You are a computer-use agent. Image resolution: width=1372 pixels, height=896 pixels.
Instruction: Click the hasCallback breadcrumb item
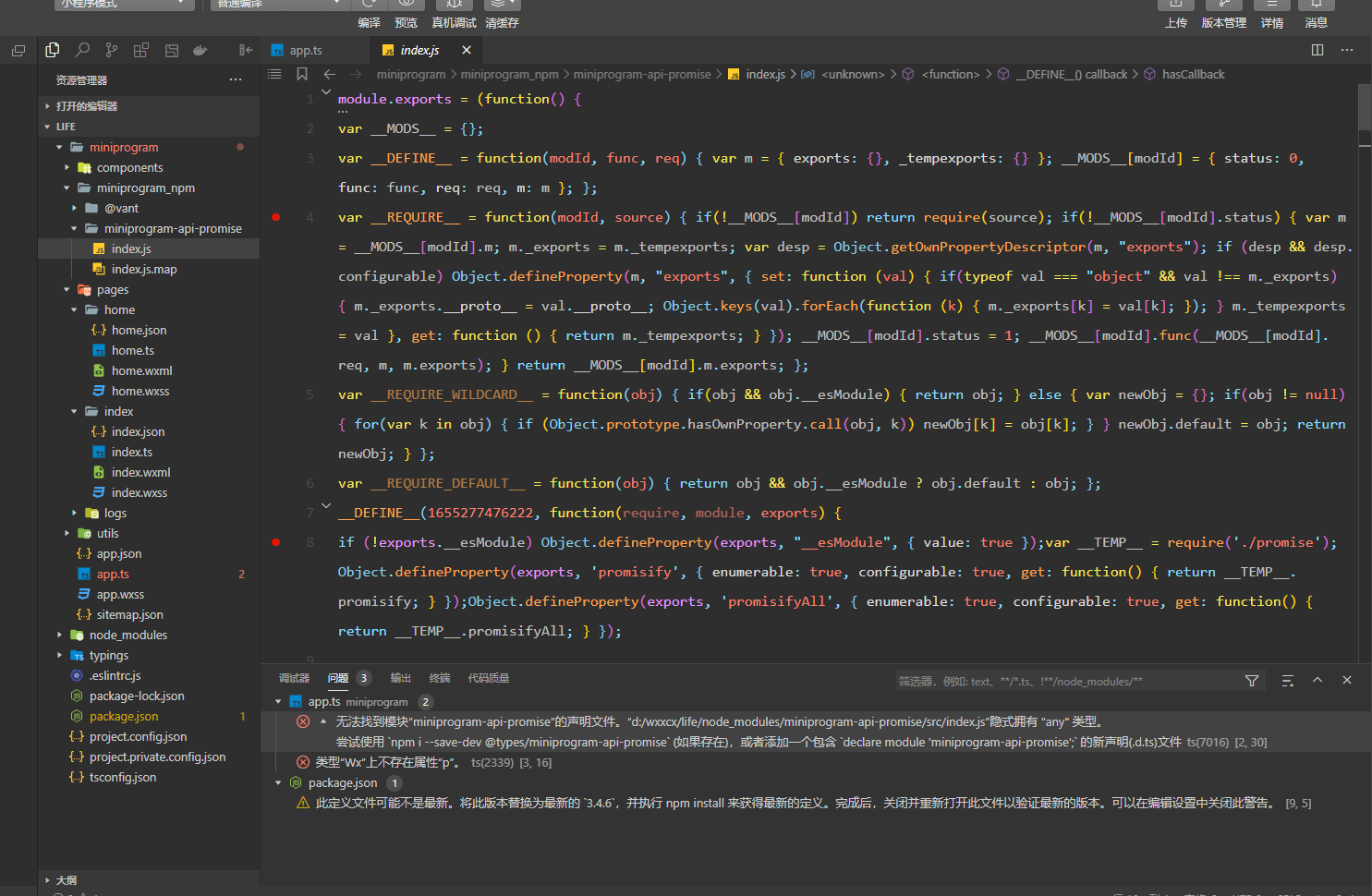tap(1193, 74)
